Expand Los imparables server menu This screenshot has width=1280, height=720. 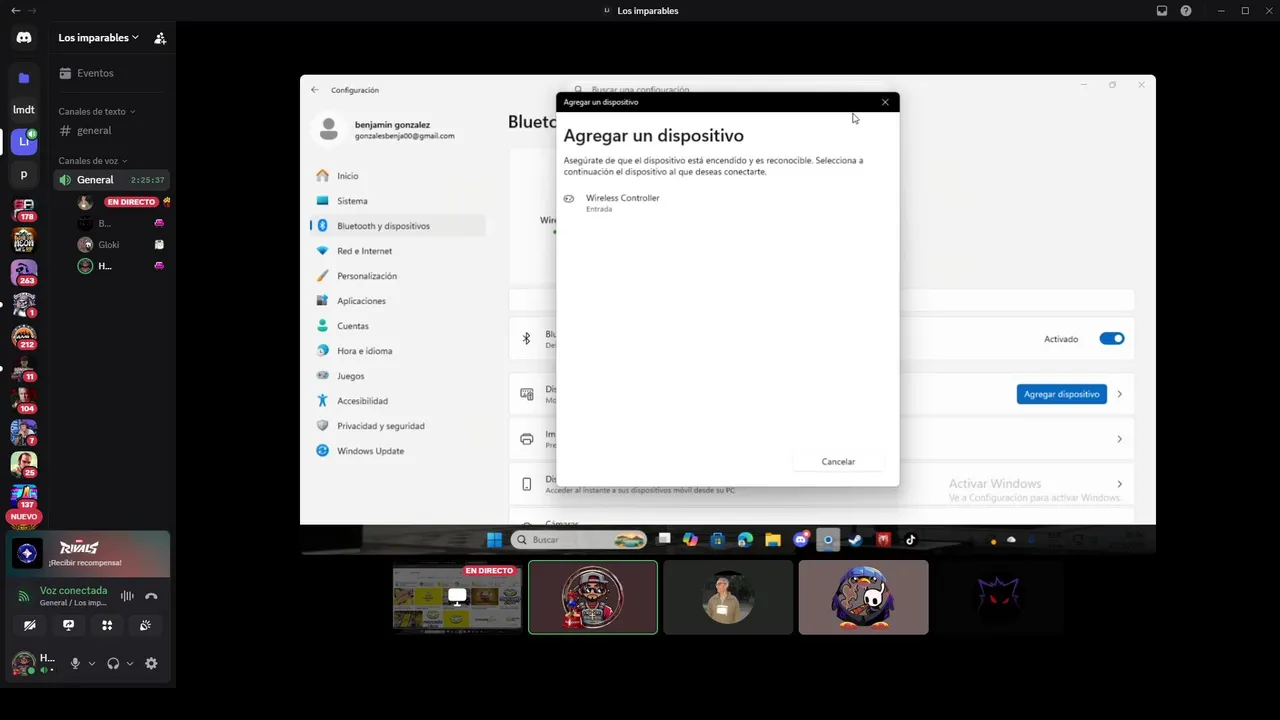pyautogui.click(x=98, y=38)
